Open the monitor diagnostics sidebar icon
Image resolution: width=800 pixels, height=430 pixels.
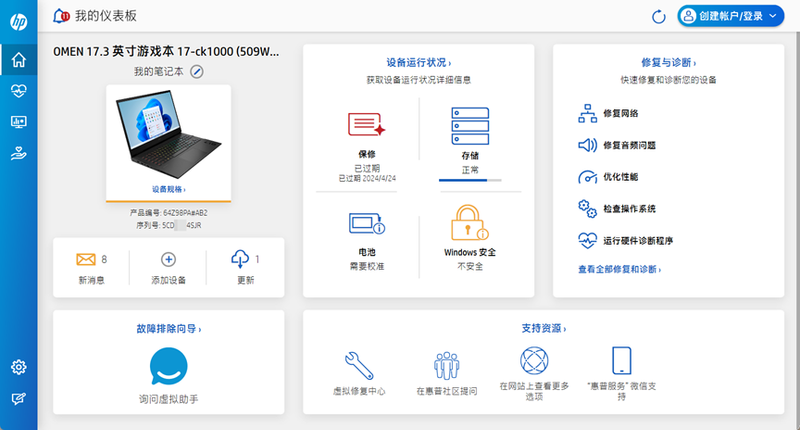coord(19,122)
